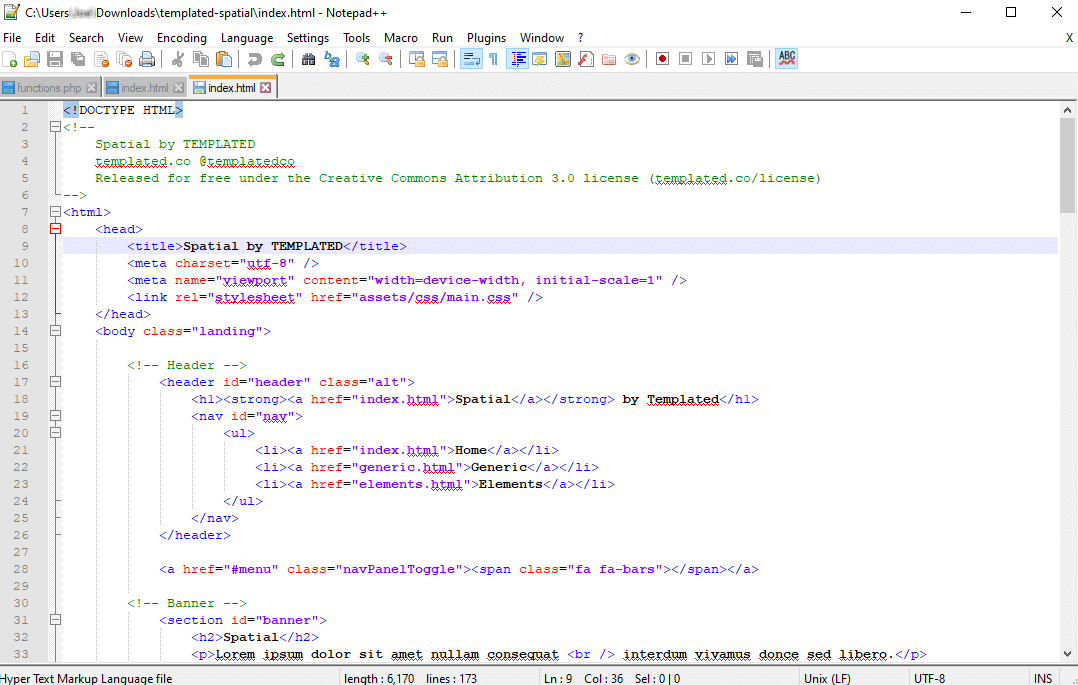Toggle document monitoring with the eye icon
The height and width of the screenshot is (685, 1078).
tap(632, 58)
